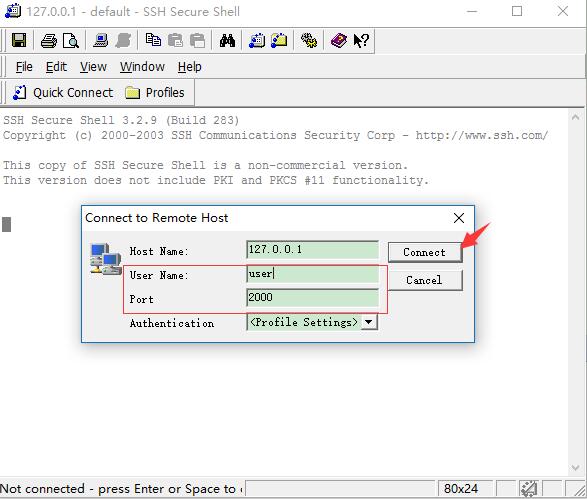Click the 'does not include PKI' text line
The width and height of the screenshot is (587, 499).
[x=216, y=180]
